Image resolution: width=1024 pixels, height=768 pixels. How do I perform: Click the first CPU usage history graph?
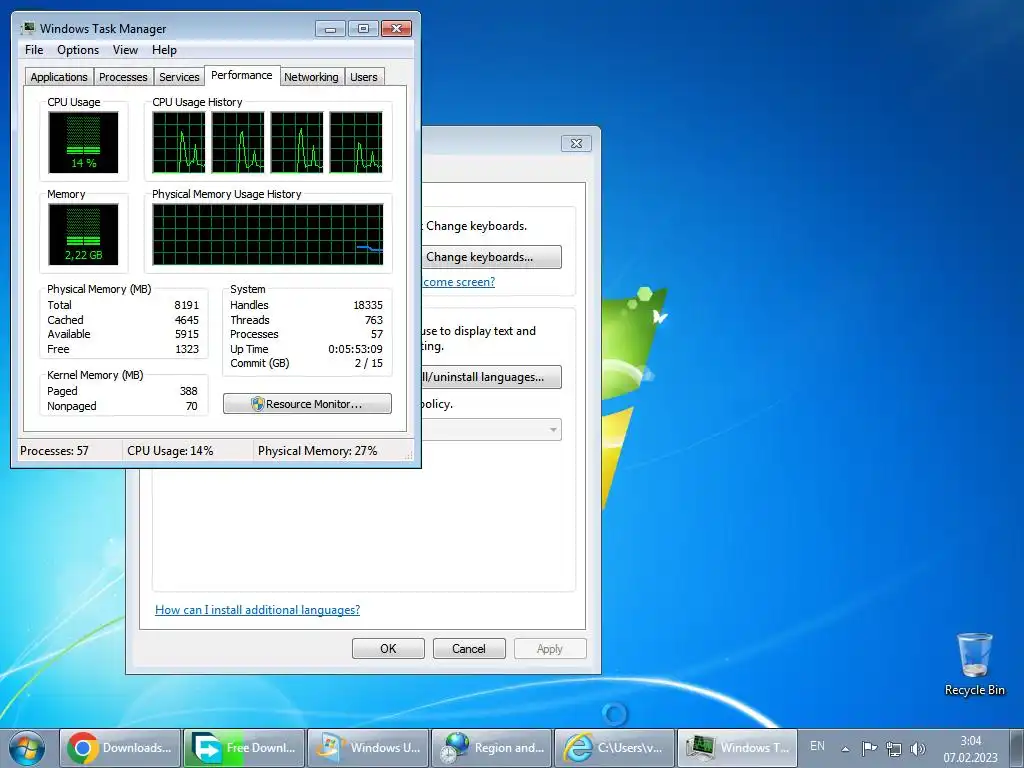pyautogui.click(x=178, y=142)
